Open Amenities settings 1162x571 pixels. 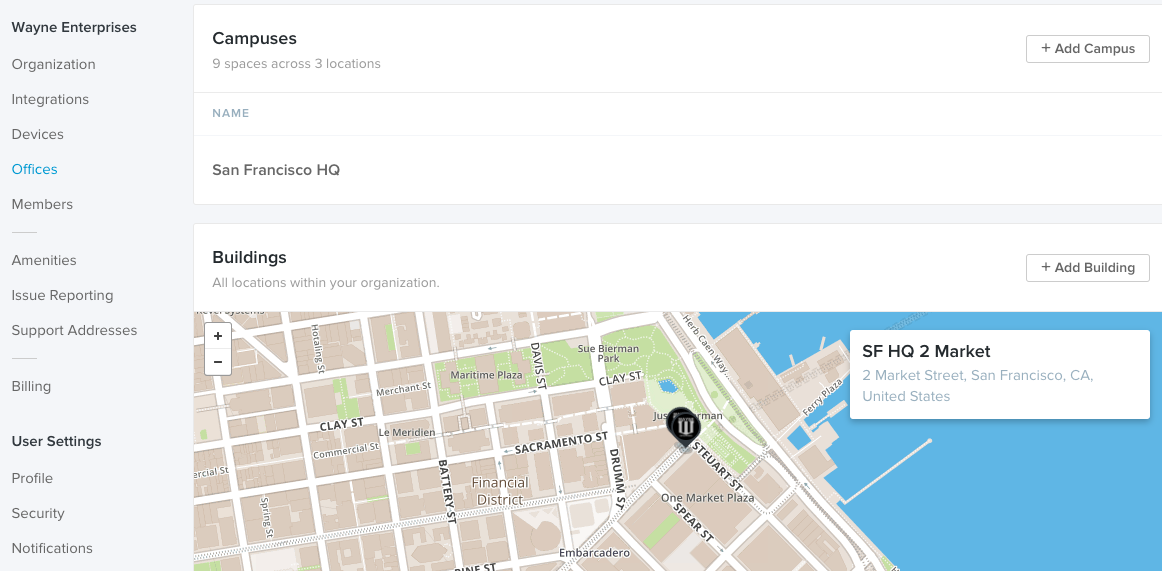[x=44, y=260]
